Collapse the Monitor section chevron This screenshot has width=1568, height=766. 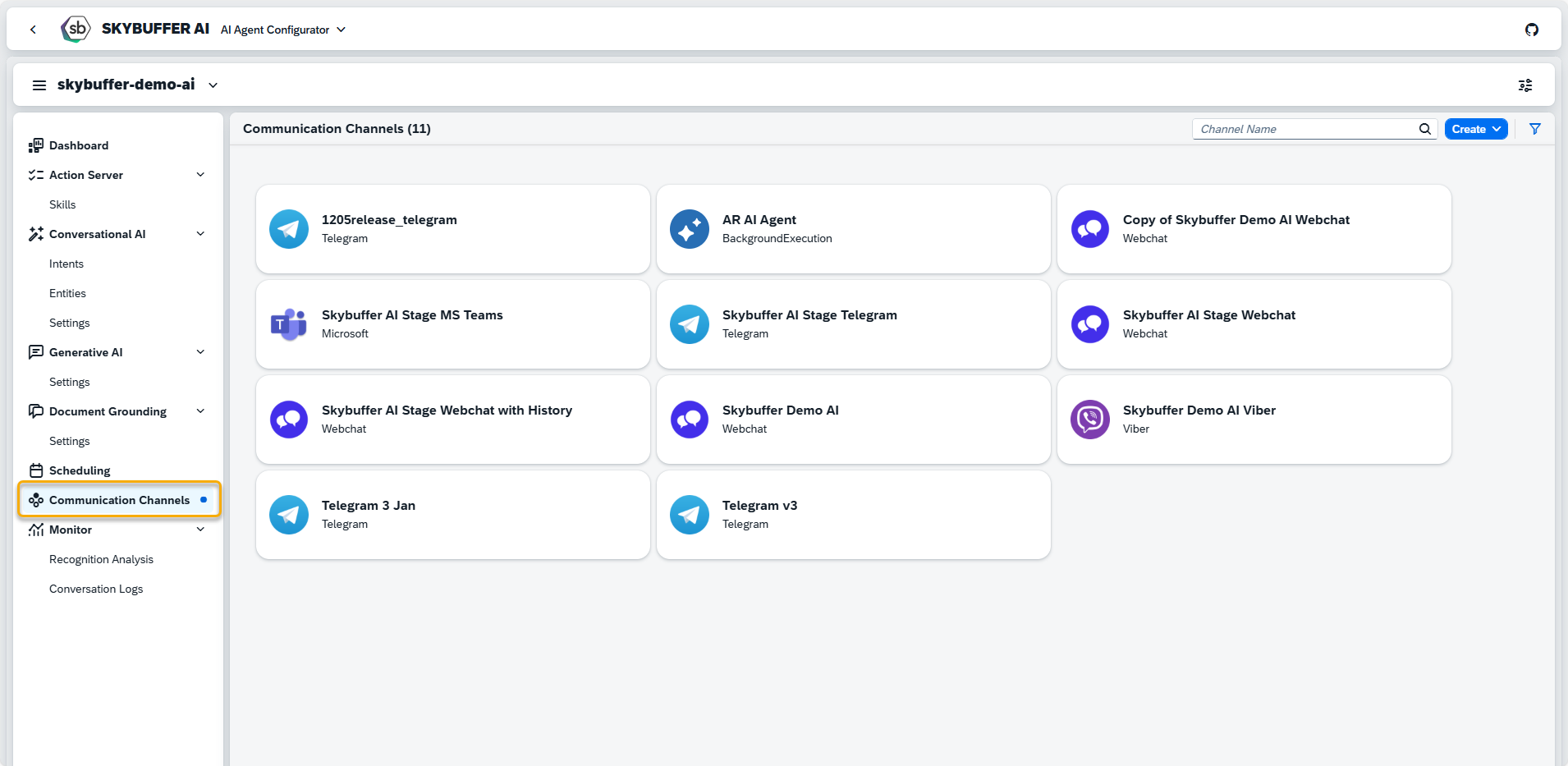200,530
